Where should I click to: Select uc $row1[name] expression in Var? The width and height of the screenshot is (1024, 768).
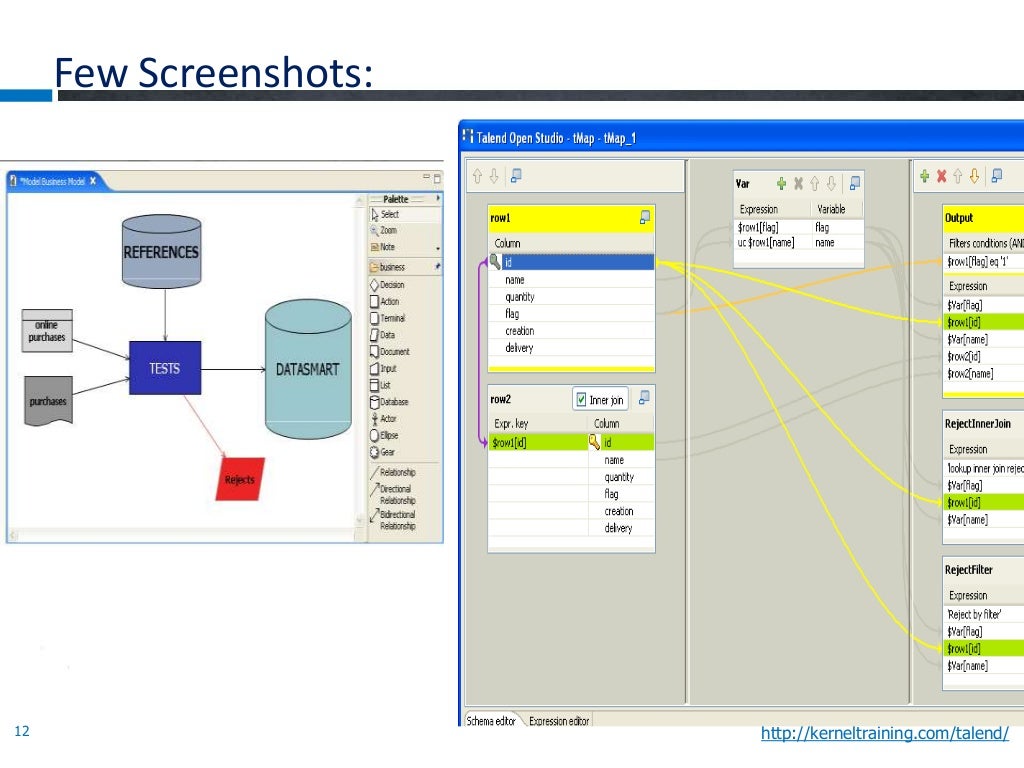pyautogui.click(x=773, y=242)
